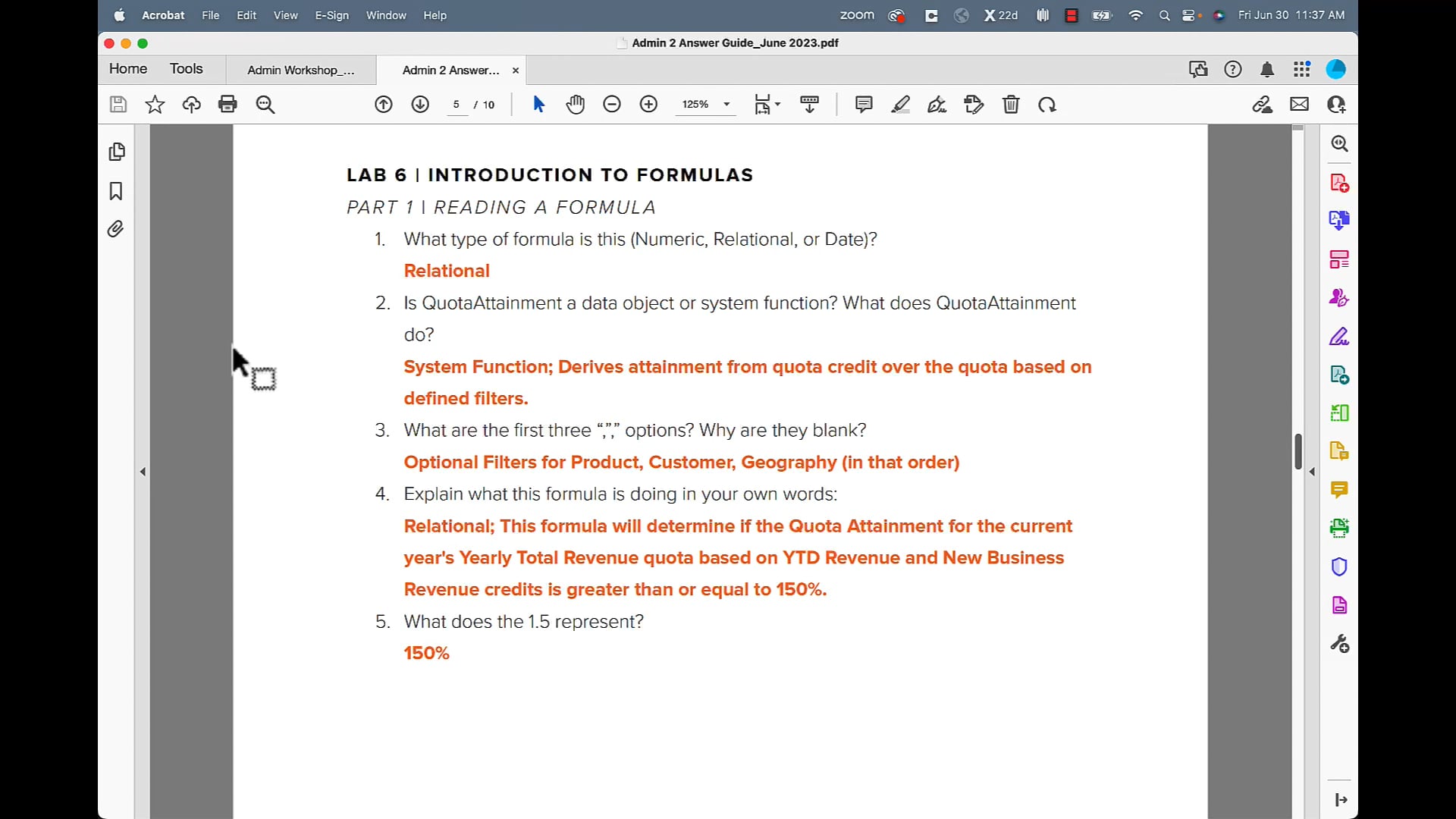The width and height of the screenshot is (1456, 819).
Task: Open the E-Sign menu
Action: pyautogui.click(x=331, y=15)
